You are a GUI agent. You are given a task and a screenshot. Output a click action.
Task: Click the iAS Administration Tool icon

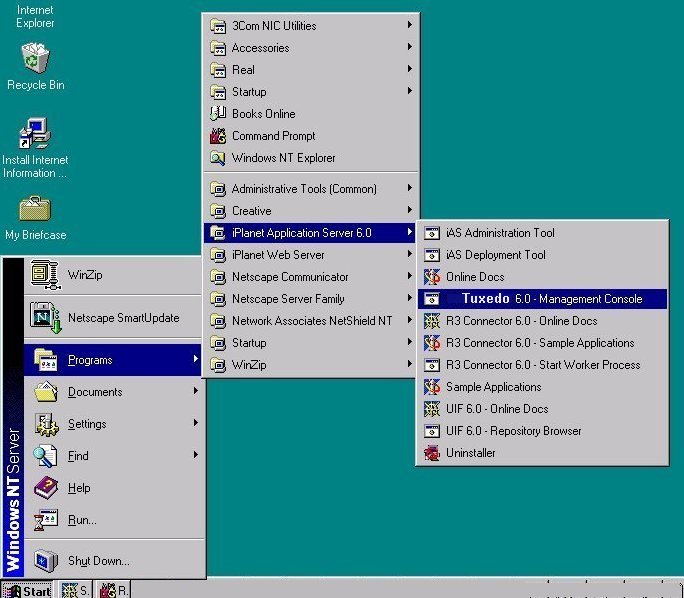tap(432, 233)
